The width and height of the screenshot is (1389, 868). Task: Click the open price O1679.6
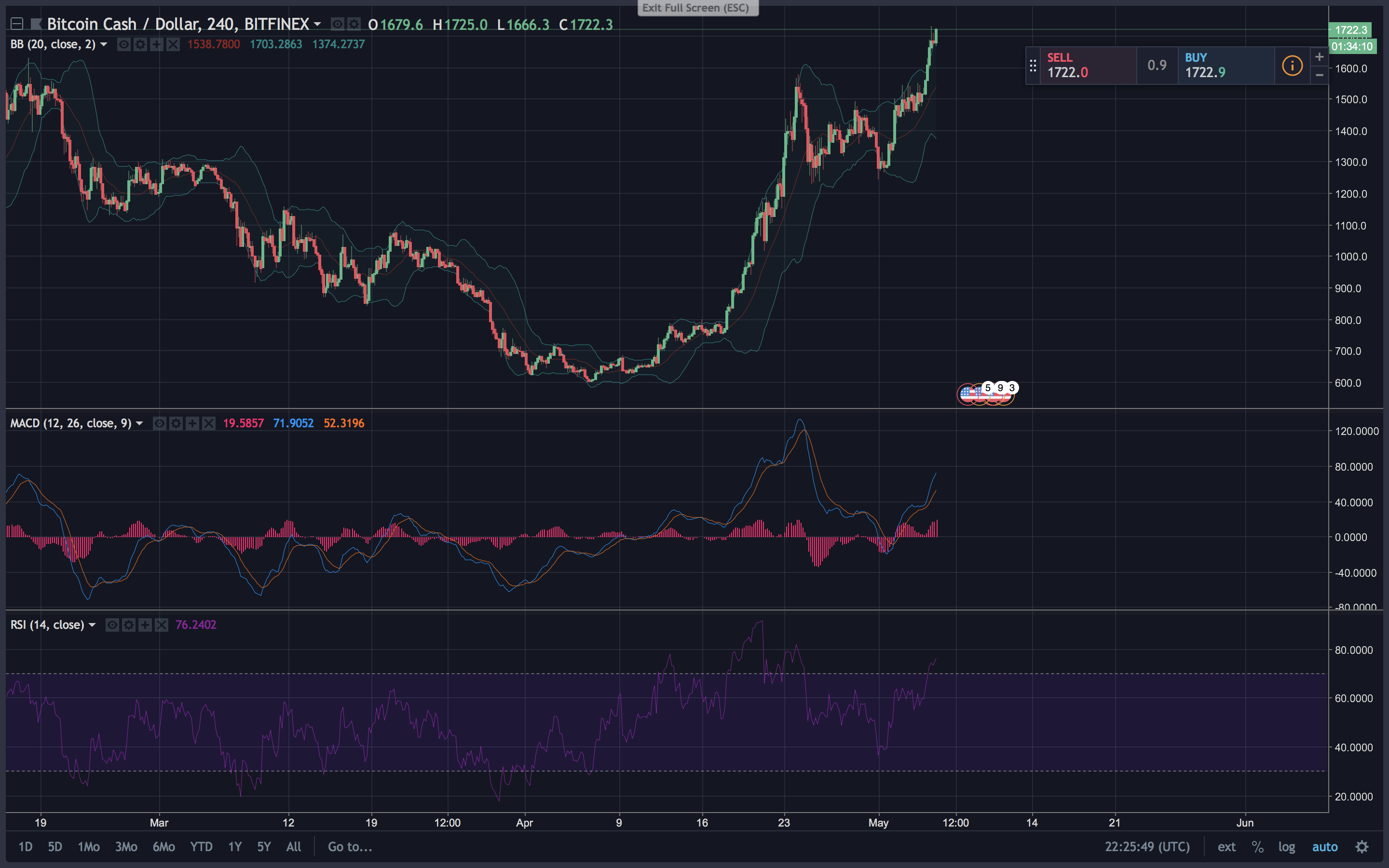pyautogui.click(x=395, y=25)
